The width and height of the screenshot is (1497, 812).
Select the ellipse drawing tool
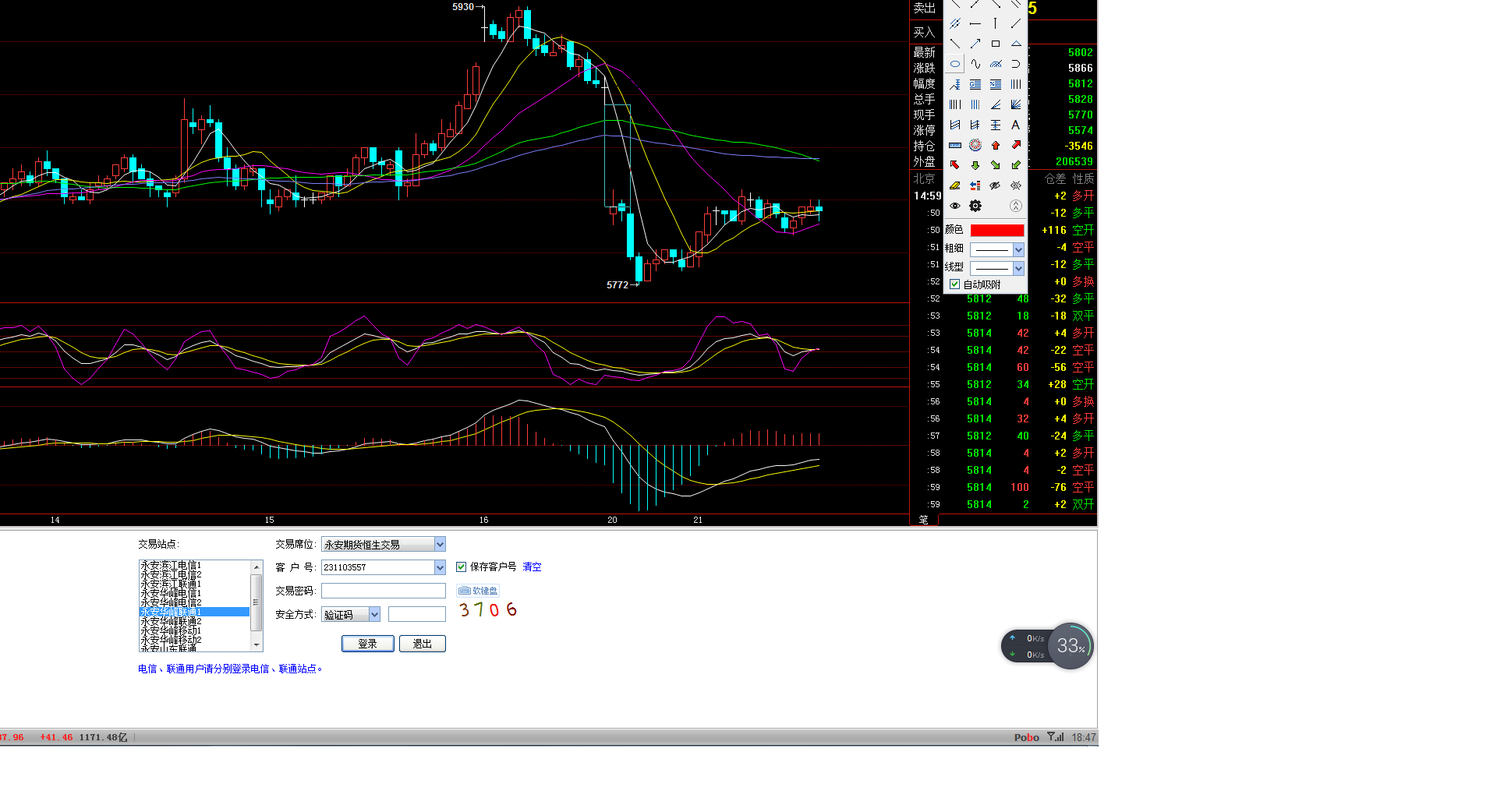[954, 64]
